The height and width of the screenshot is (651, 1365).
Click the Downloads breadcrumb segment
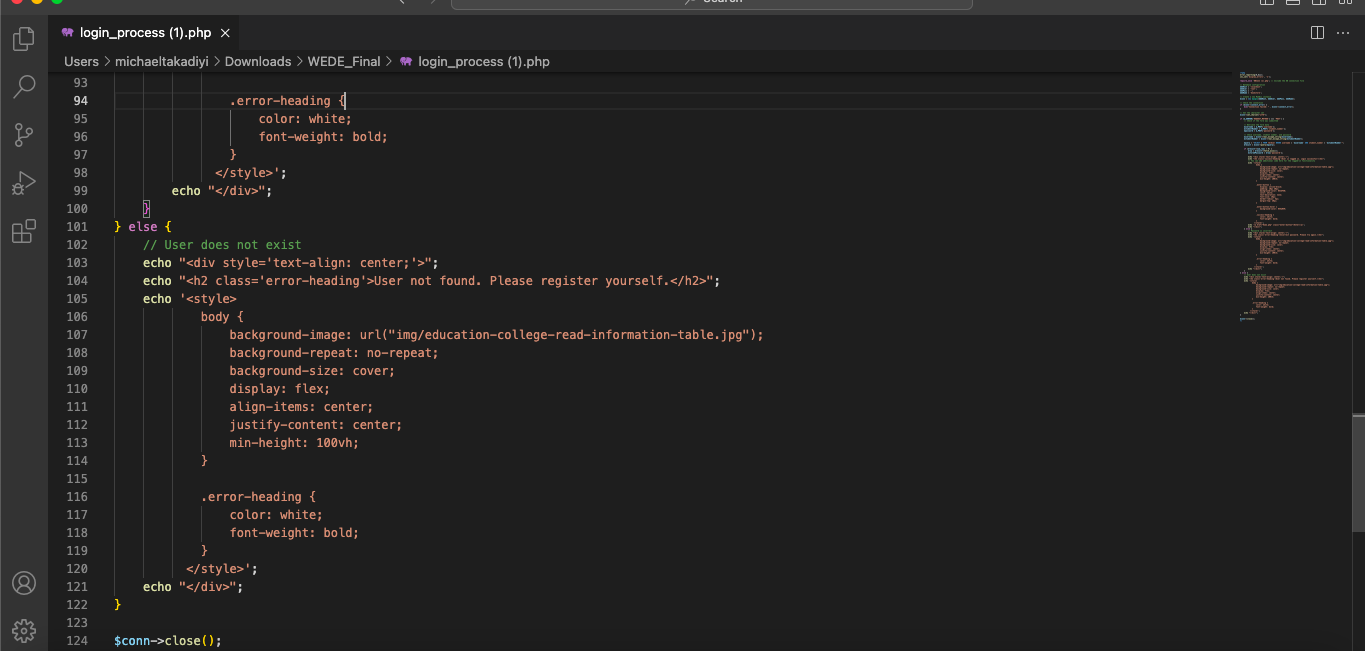click(x=258, y=61)
